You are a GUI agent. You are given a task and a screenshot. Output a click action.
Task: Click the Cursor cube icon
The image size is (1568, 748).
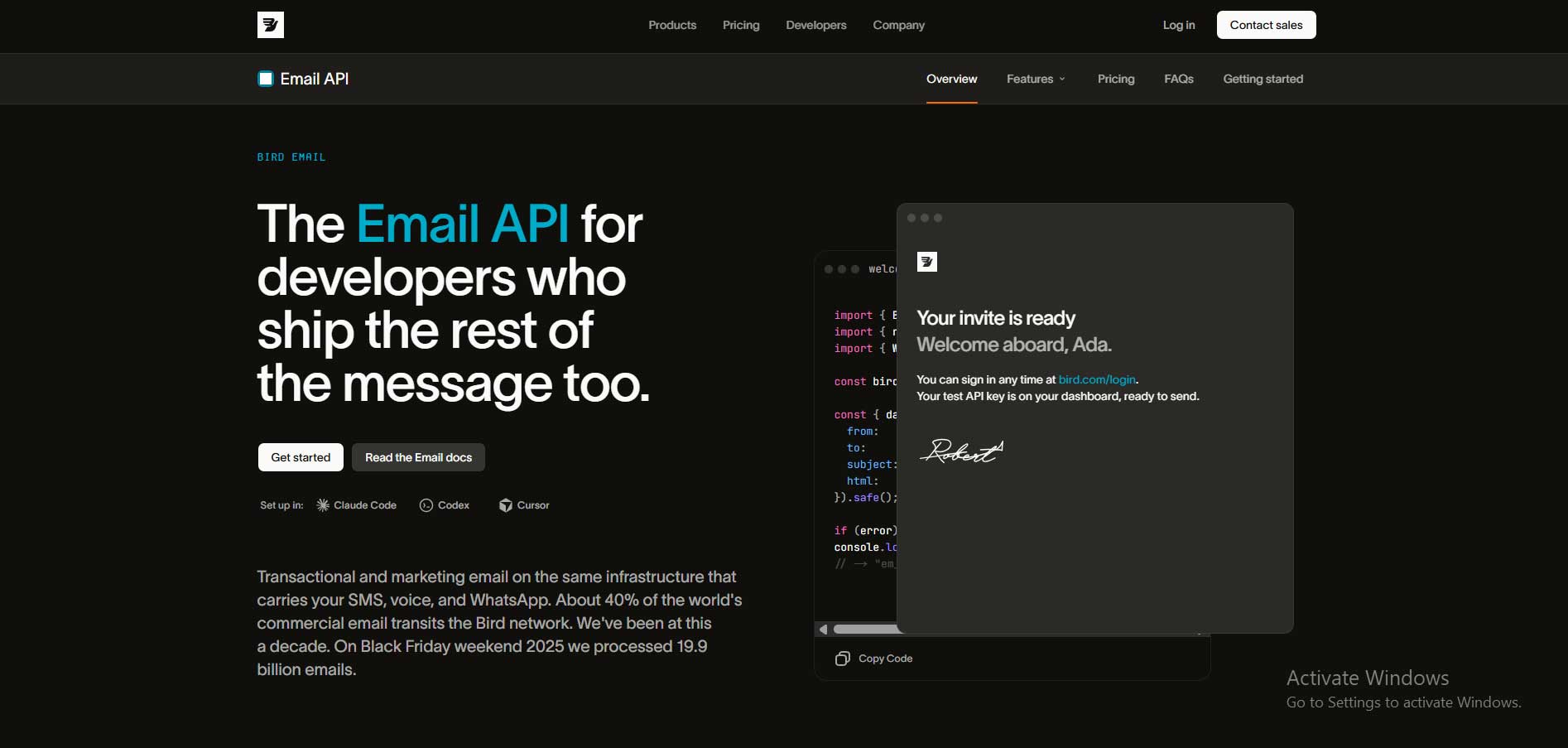click(506, 505)
